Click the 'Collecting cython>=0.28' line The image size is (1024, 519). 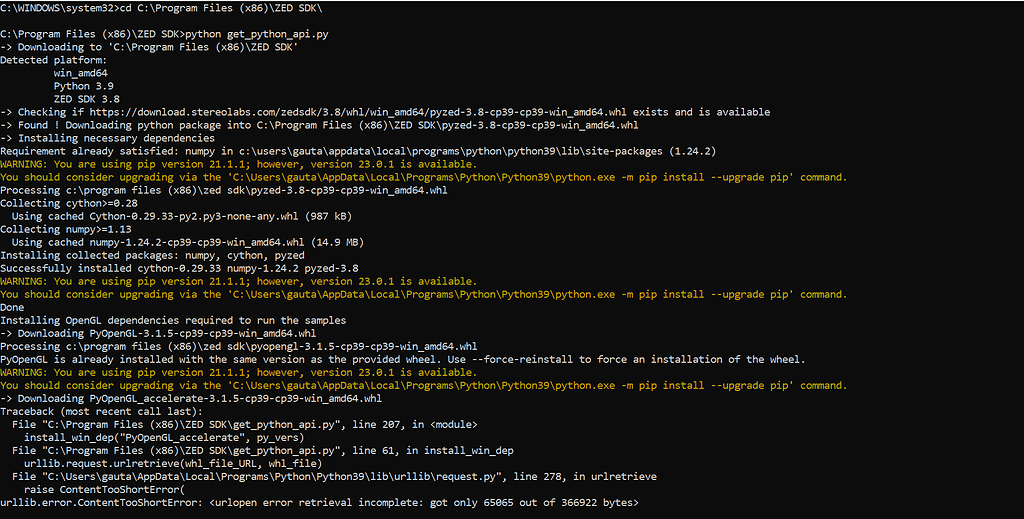tap(69, 204)
